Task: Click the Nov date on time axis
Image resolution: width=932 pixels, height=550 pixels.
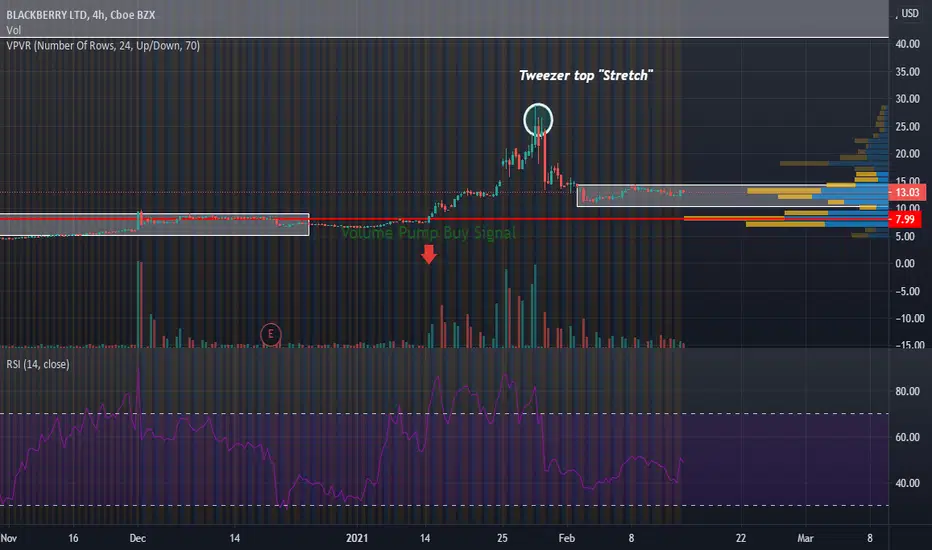Action: (x=9, y=538)
